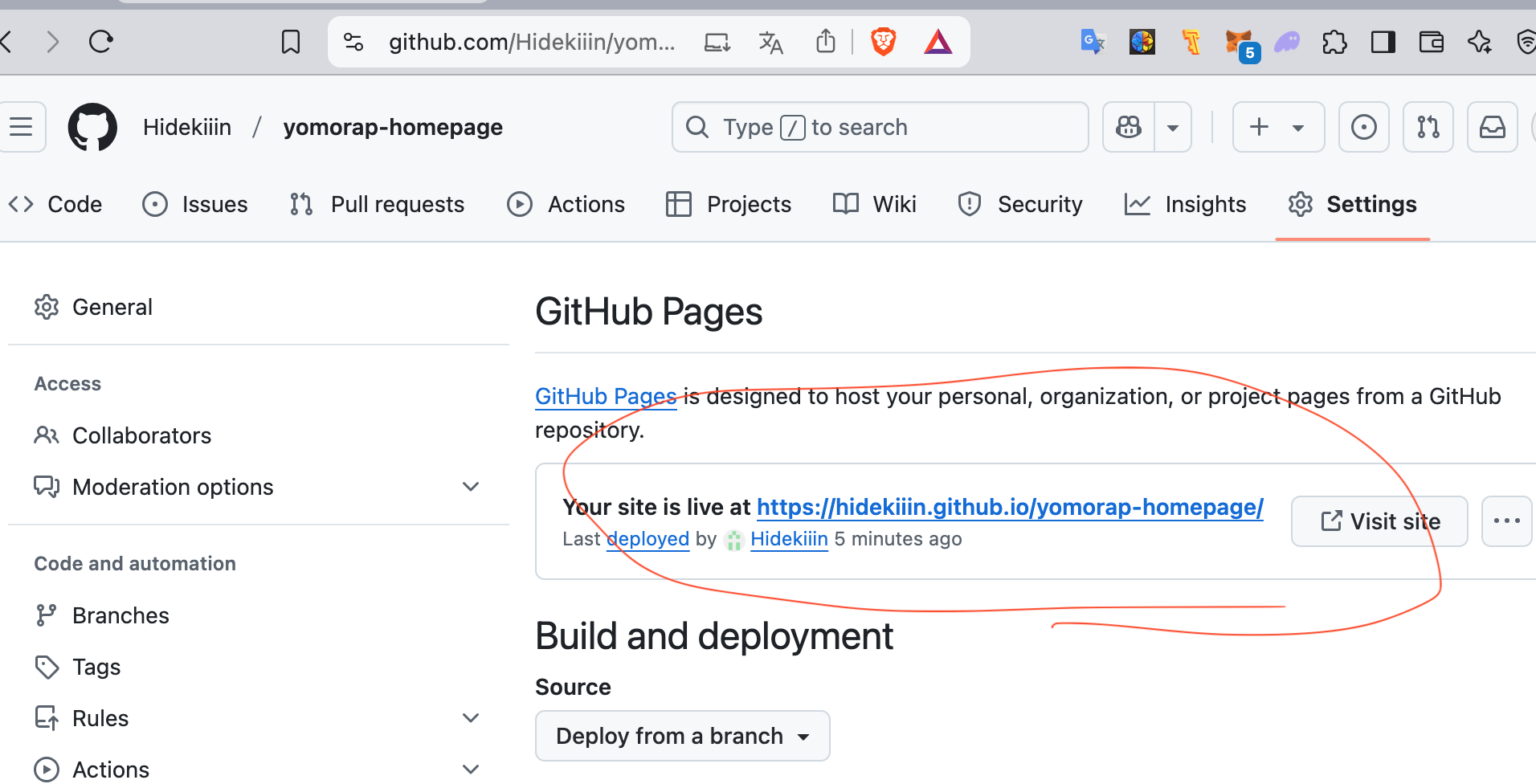Image resolution: width=1536 pixels, height=784 pixels.
Task: Click the Type to search field
Action: pos(880,127)
